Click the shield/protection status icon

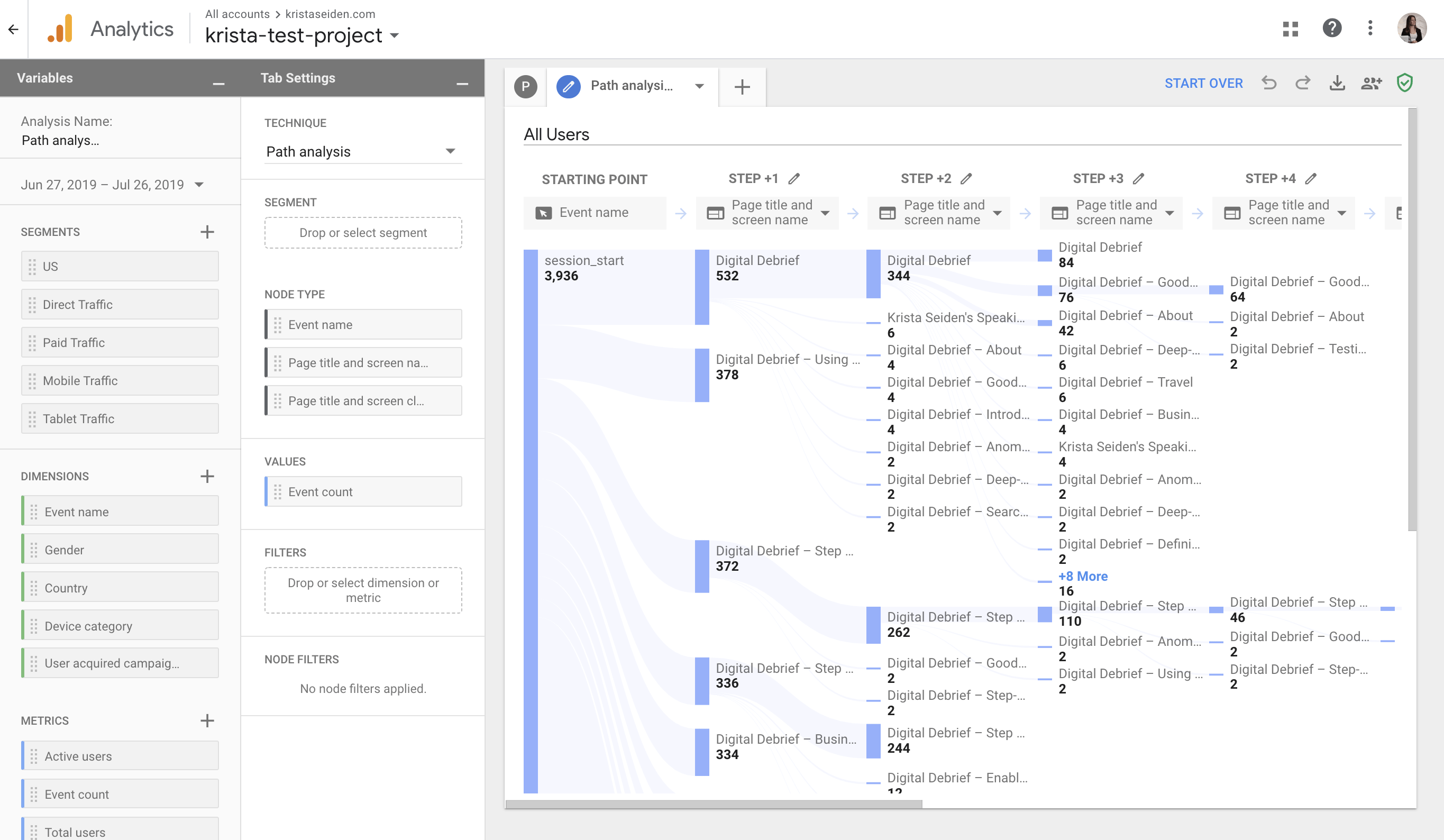click(x=1405, y=84)
